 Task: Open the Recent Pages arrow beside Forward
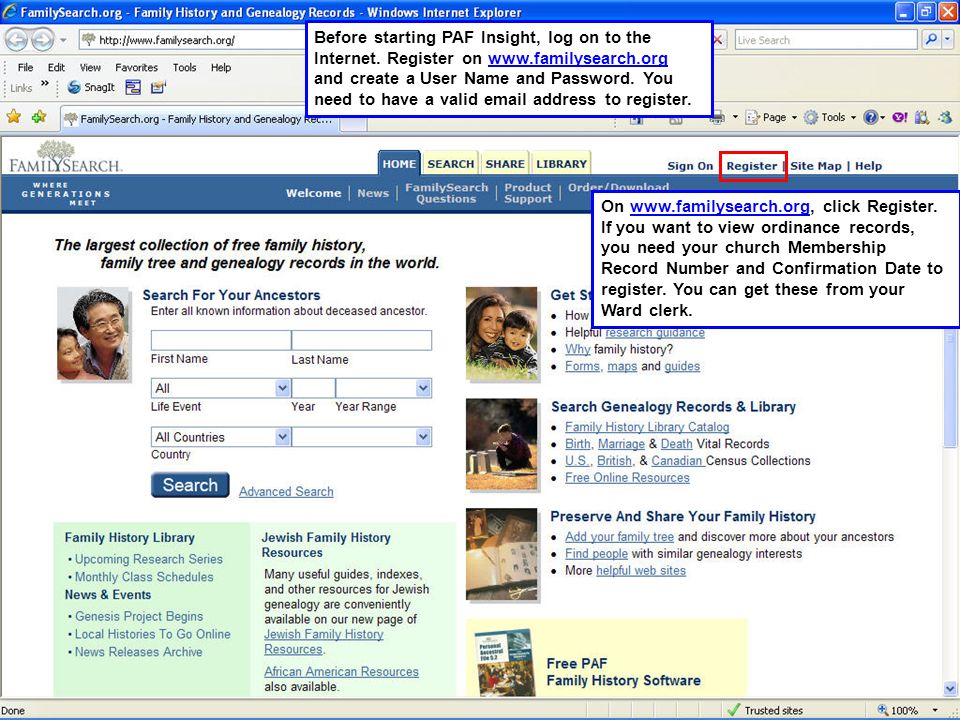tap(63, 40)
